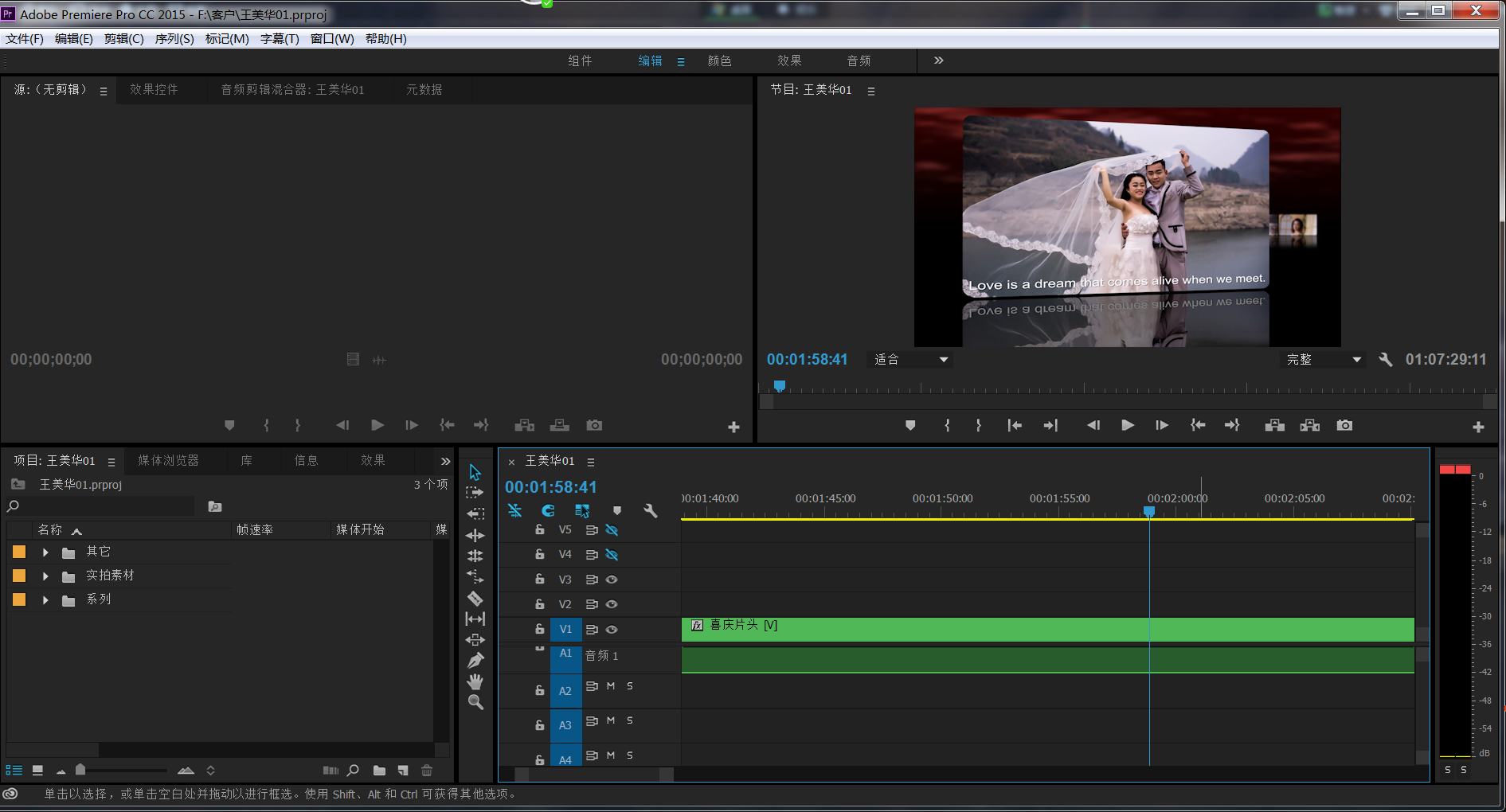Switch to 颜色 workspace
1506x812 pixels.
[x=719, y=61]
